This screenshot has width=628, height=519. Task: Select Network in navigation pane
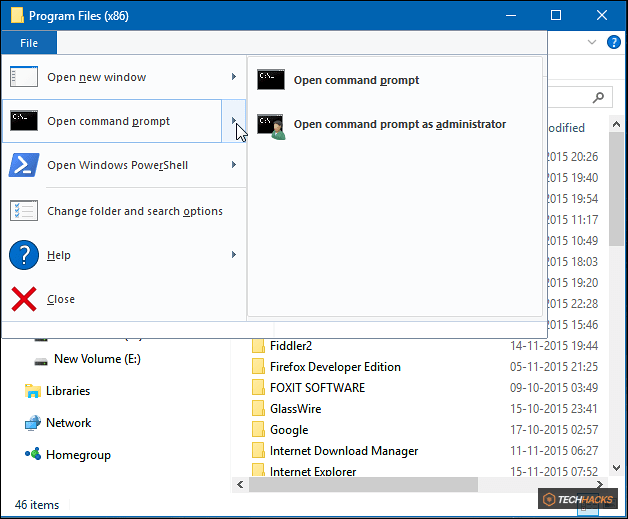click(68, 423)
